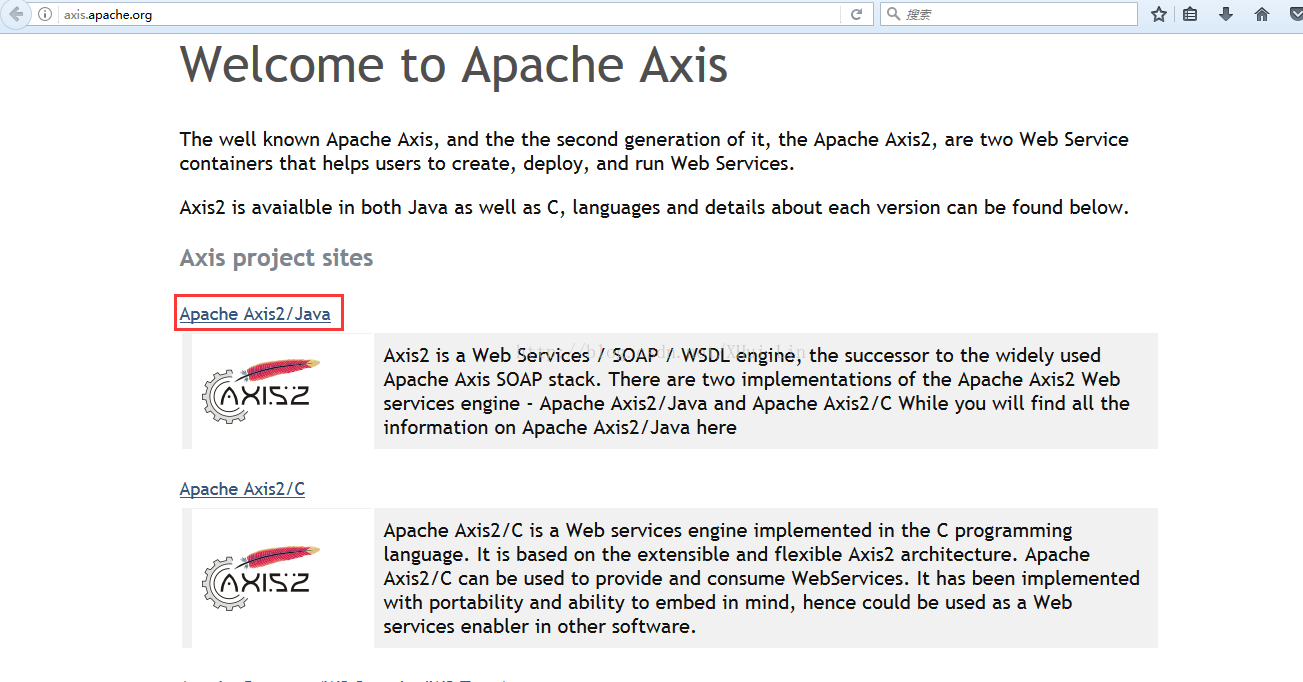
Task: Show site information via the info icon
Action: [x=45, y=15]
